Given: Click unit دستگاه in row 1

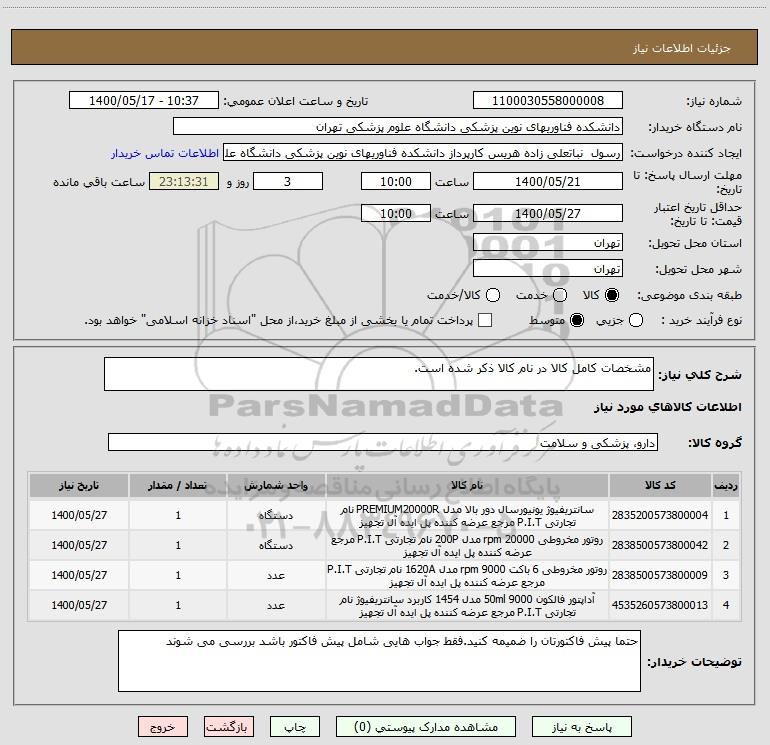Looking at the screenshot, I should point(276,515).
